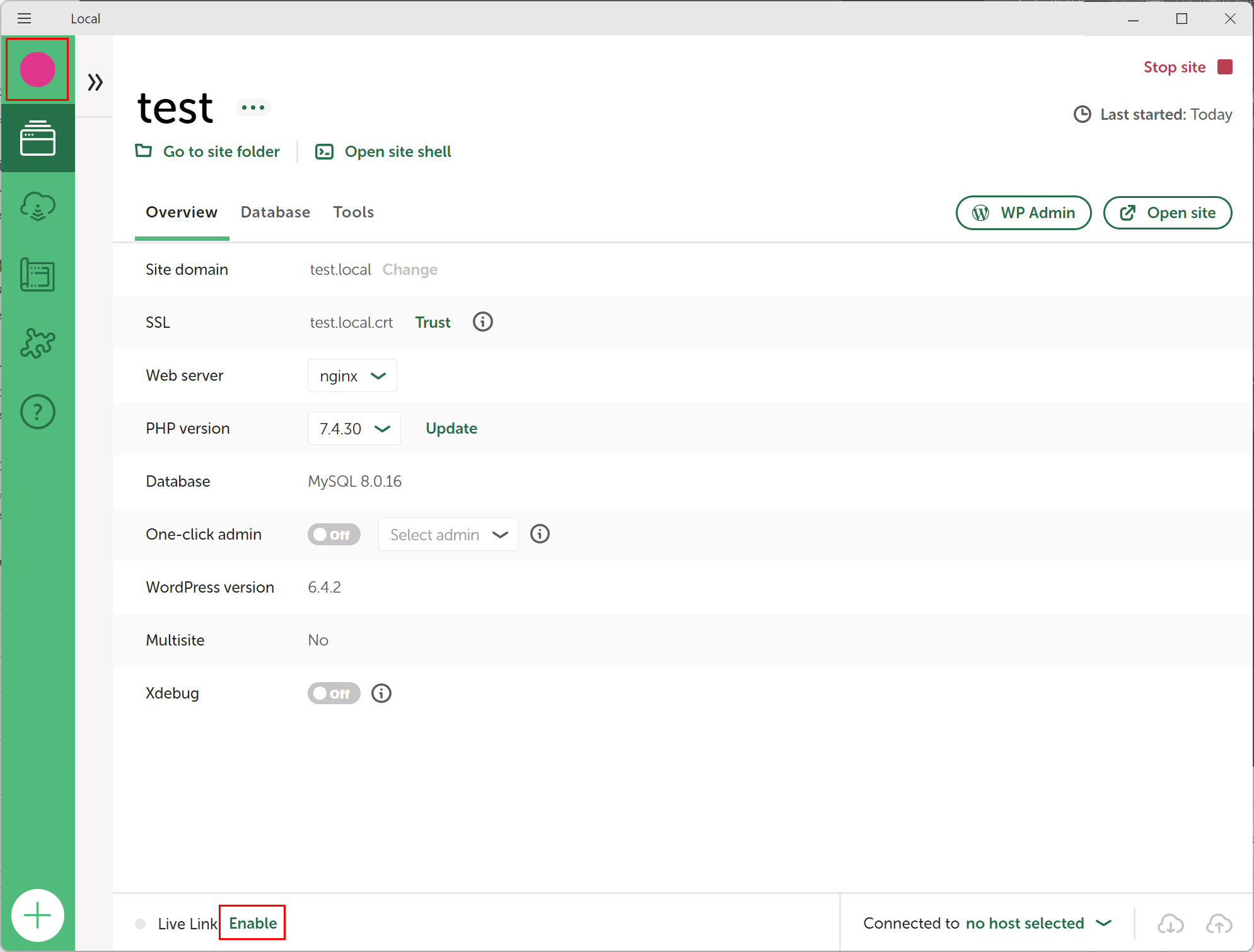Click the WordPress version 6.4.2 value
The width and height of the screenshot is (1254, 952).
click(x=324, y=587)
